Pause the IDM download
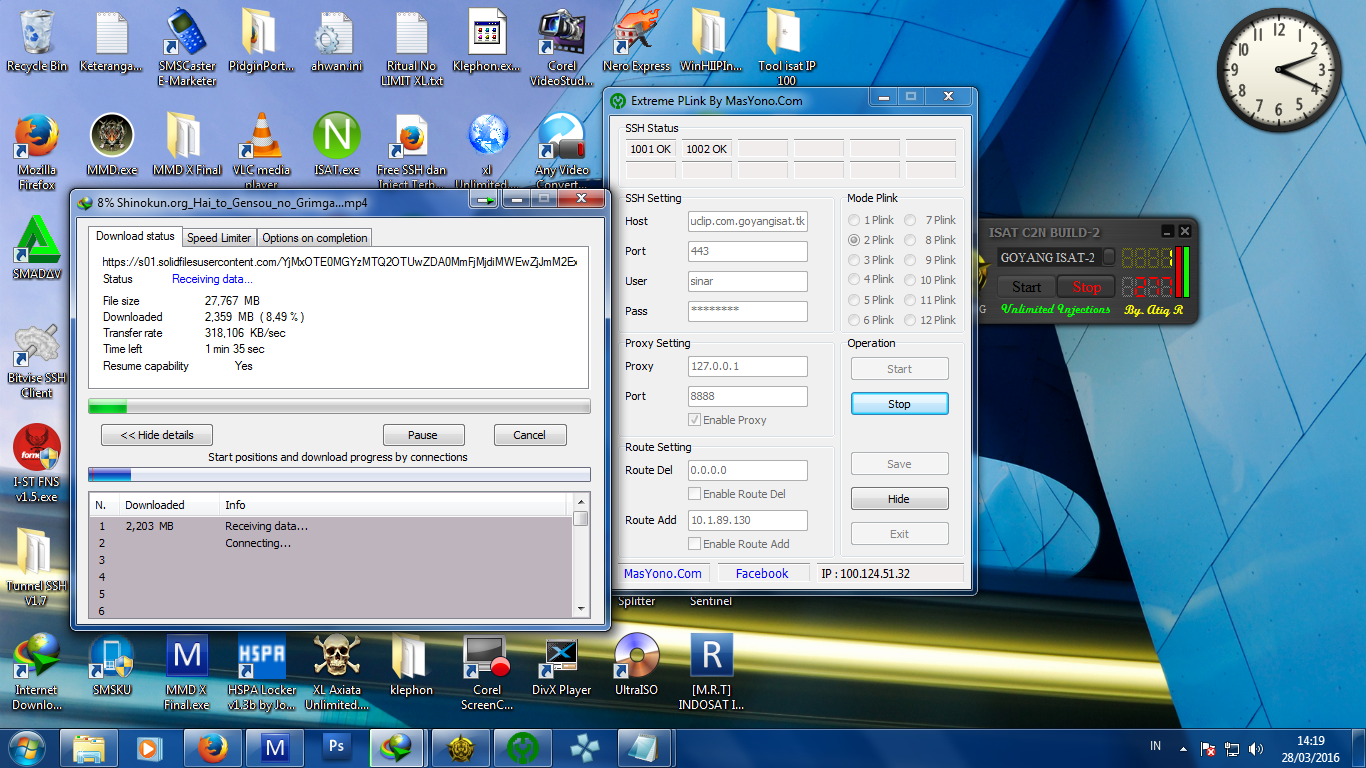This screenshot has width=1366, height=768. (423, 435)
